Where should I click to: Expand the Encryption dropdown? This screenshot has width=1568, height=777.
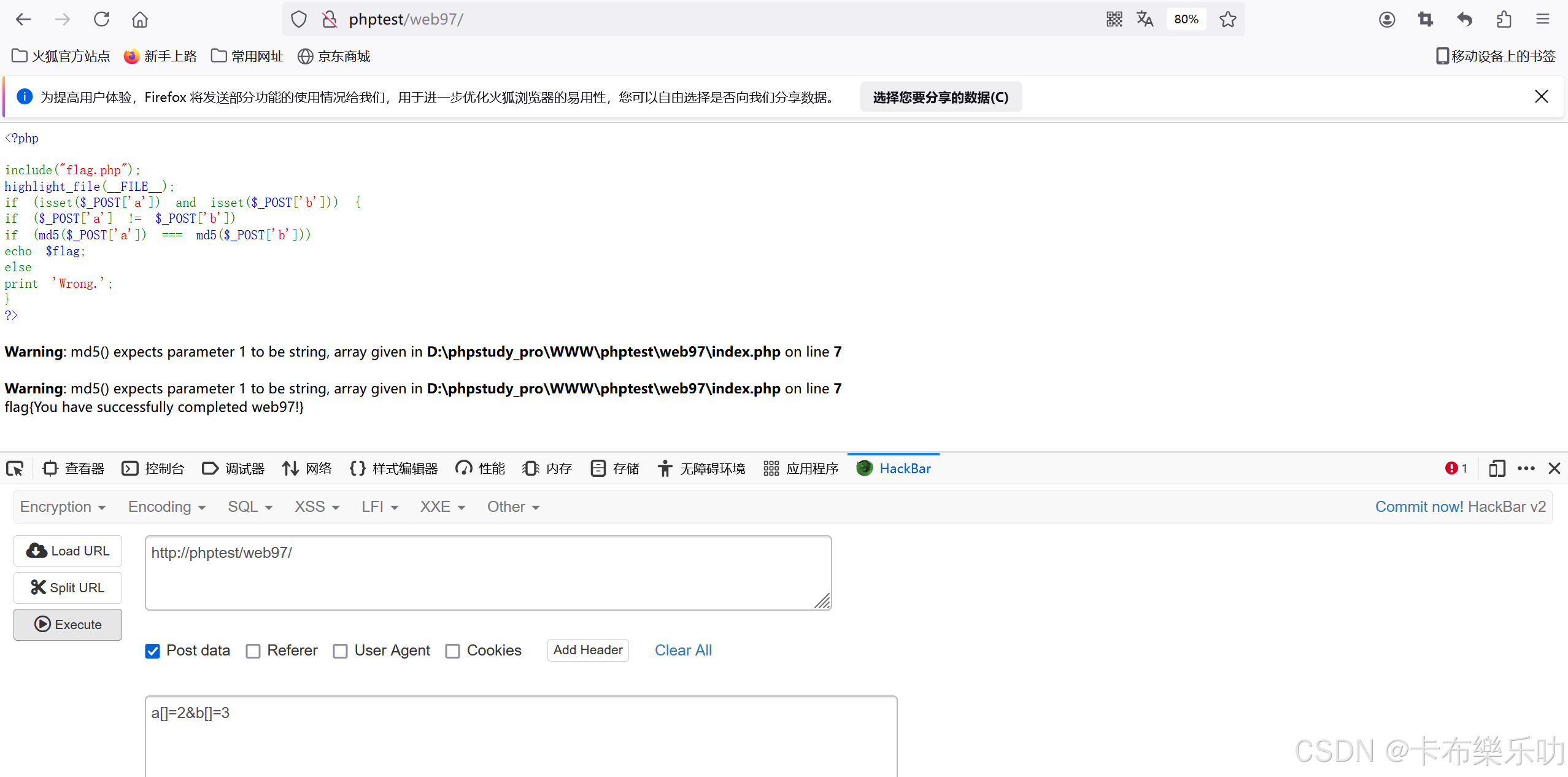(63, 507)
